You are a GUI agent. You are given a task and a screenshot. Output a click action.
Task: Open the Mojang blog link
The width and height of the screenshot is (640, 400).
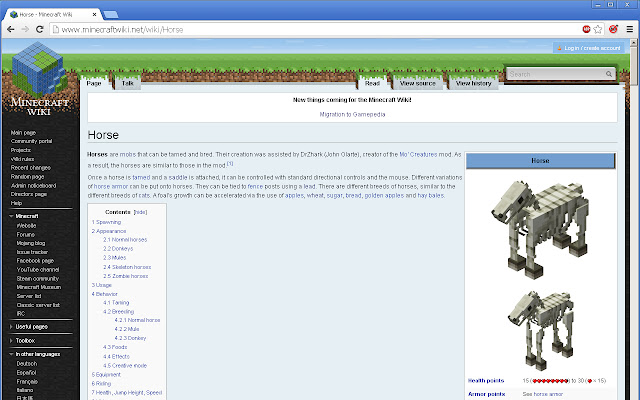(31, 243)
